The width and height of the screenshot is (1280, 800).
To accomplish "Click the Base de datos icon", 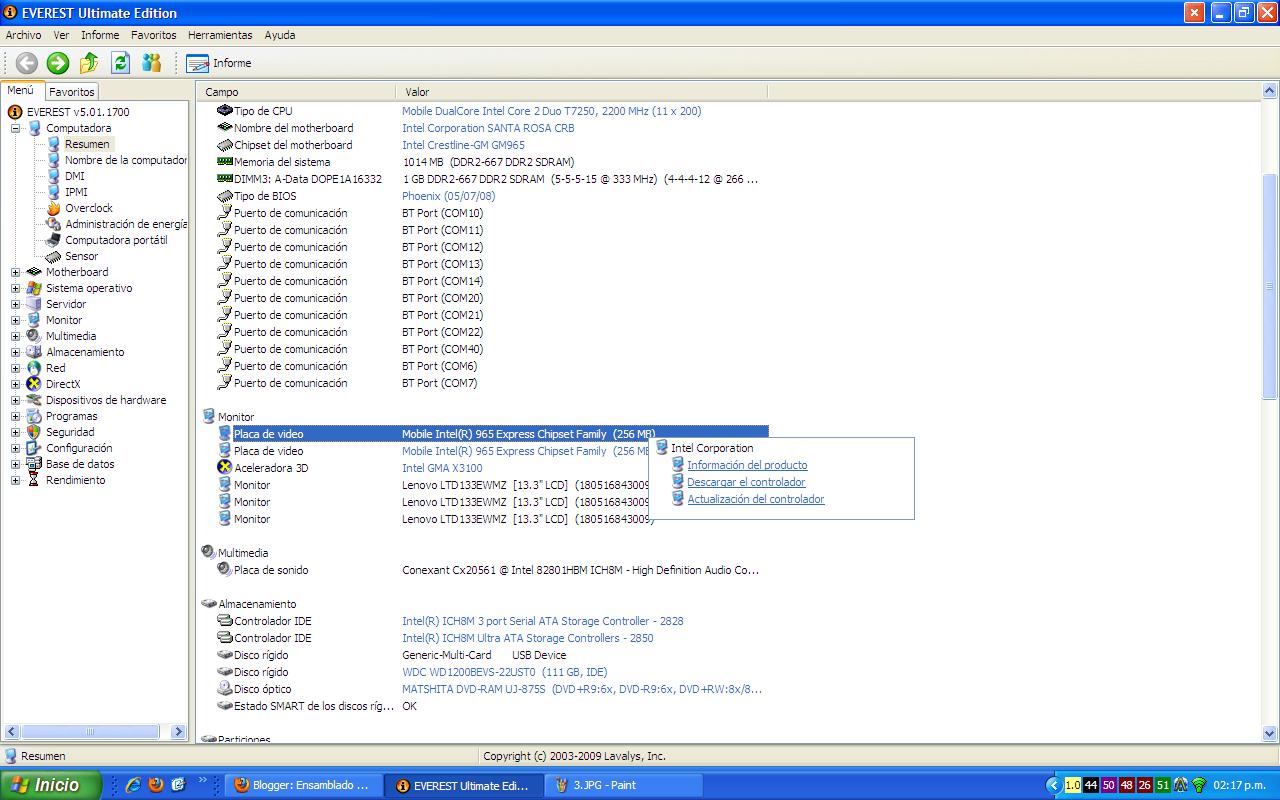I will point(34,464).
